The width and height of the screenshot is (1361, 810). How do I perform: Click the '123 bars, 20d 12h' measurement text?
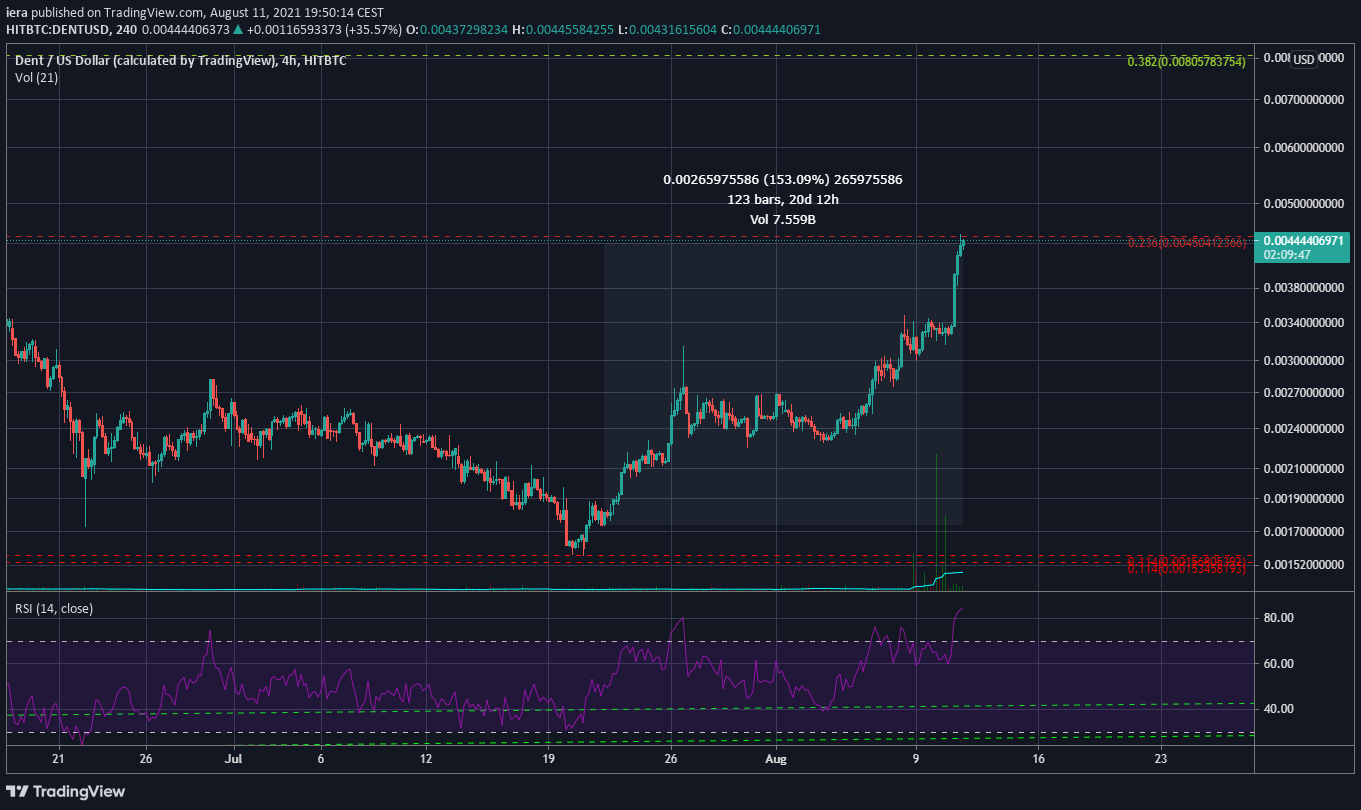pyautogui.click(x=783, y=200)
